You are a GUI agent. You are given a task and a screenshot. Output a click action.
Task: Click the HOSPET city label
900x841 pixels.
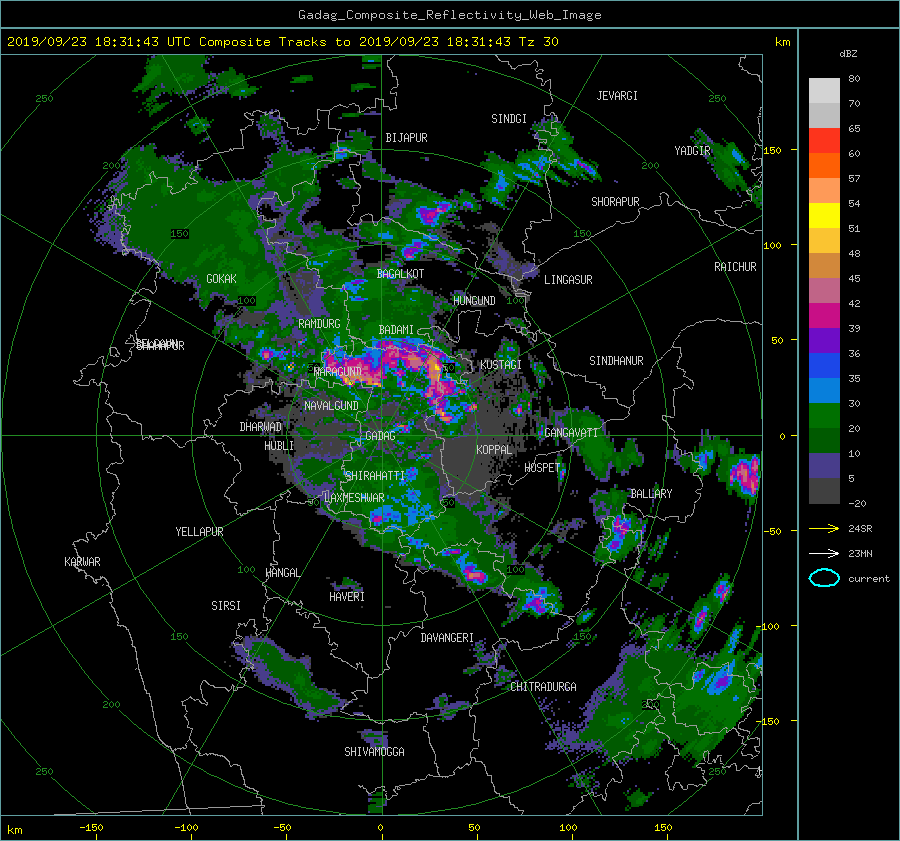[542, 468]
